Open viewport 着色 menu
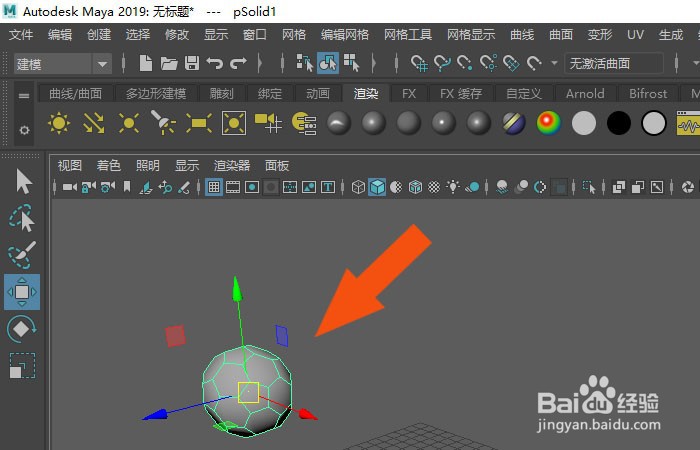Image resolution: width=700 pixels, height=450 pixels. (x=108, y=166)
